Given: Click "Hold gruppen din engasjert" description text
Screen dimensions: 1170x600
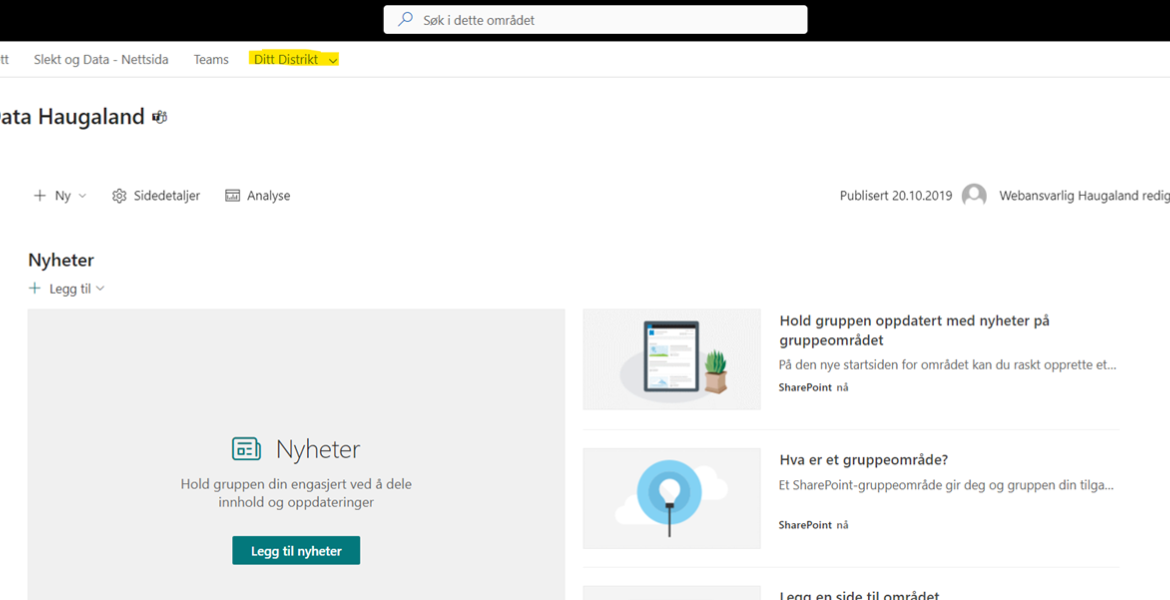Looking at the screenshot, I should (296, 493).
